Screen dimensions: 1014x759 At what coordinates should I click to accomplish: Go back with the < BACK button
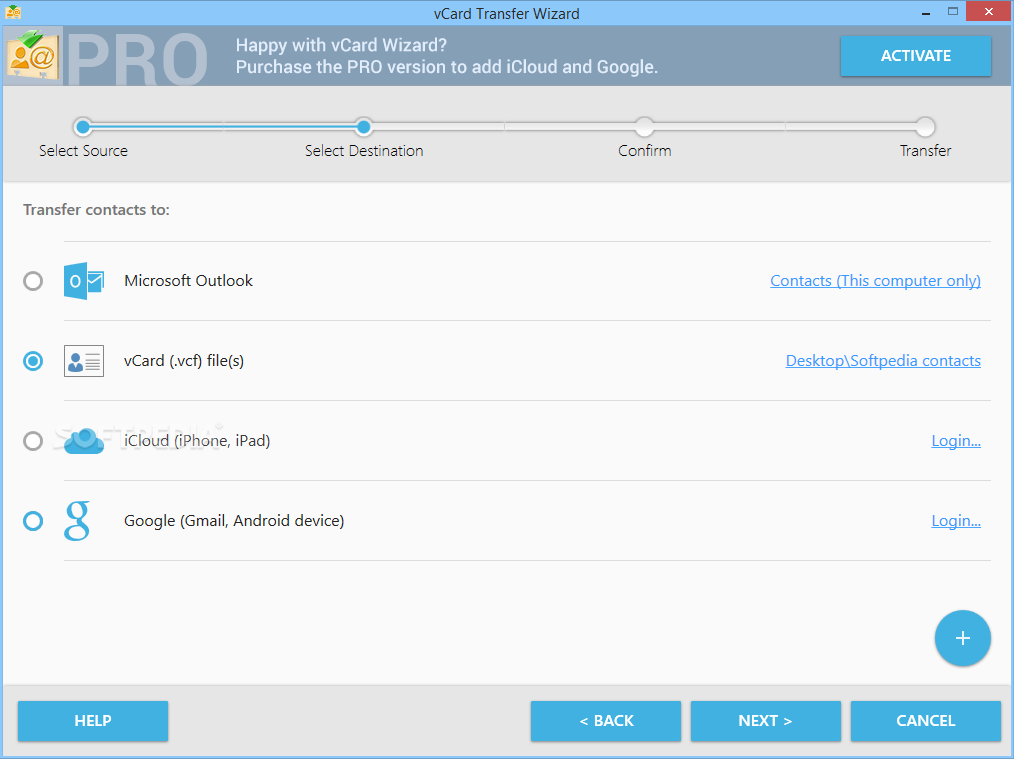606,721
